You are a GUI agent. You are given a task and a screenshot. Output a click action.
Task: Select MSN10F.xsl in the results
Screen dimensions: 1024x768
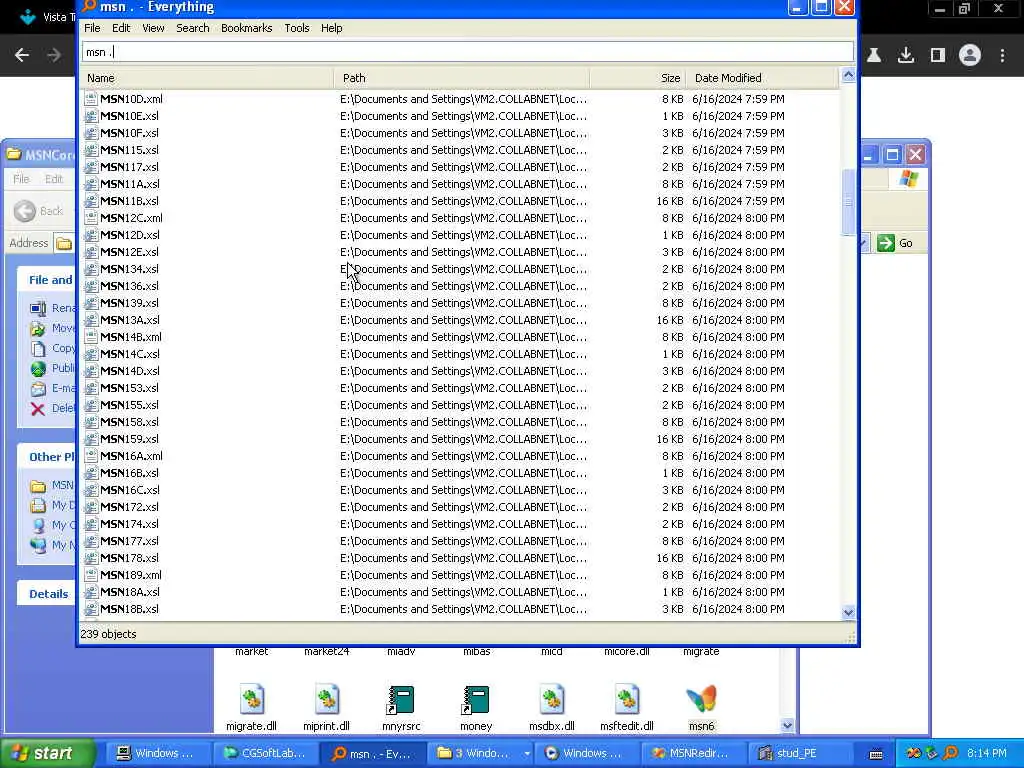(129, 133)
